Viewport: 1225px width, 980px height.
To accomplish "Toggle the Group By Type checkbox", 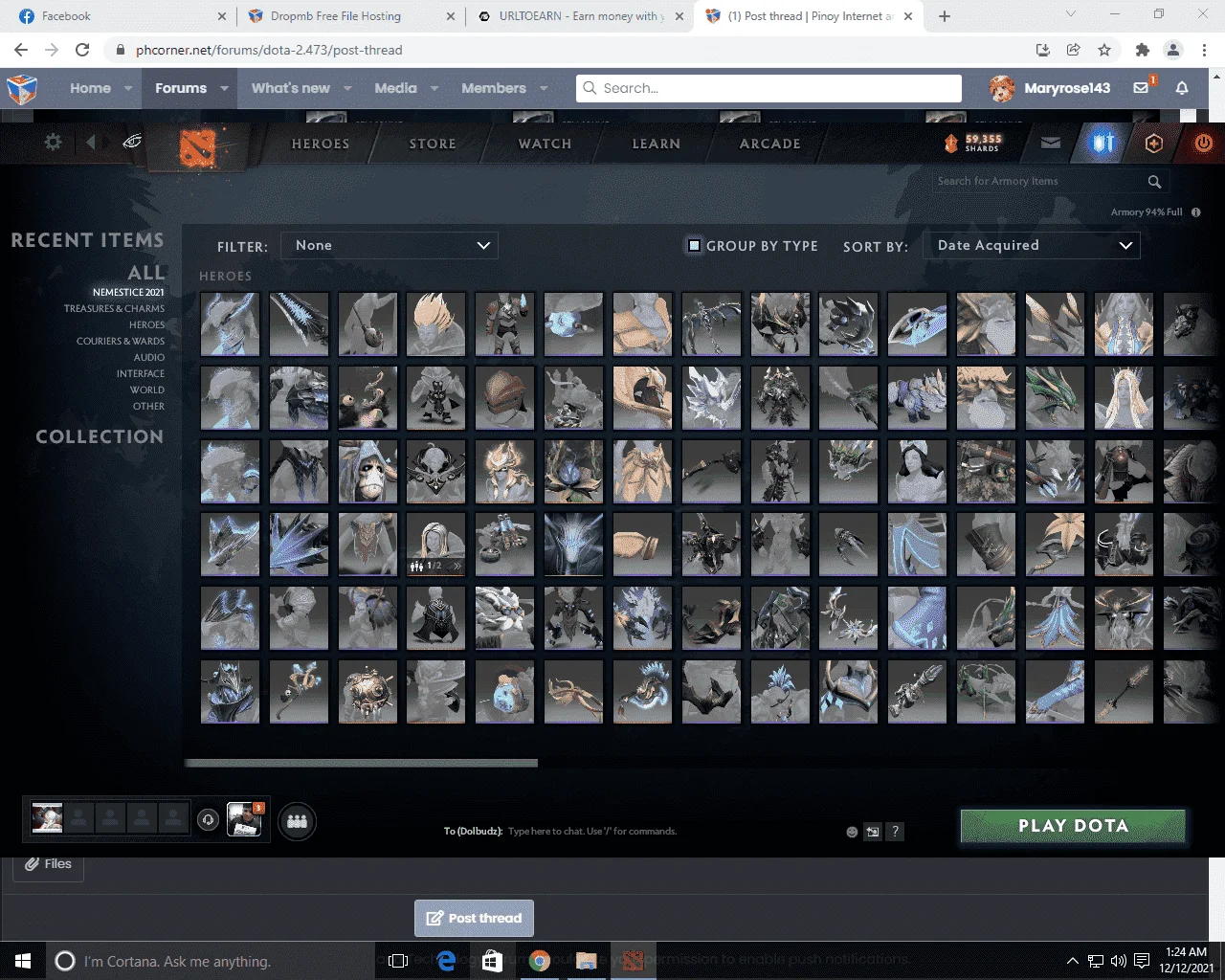I will [695, 246].
